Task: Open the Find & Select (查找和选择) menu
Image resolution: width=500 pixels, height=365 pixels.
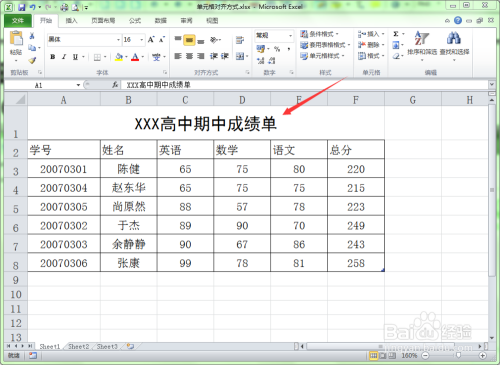Action: (x=454, y=46)
